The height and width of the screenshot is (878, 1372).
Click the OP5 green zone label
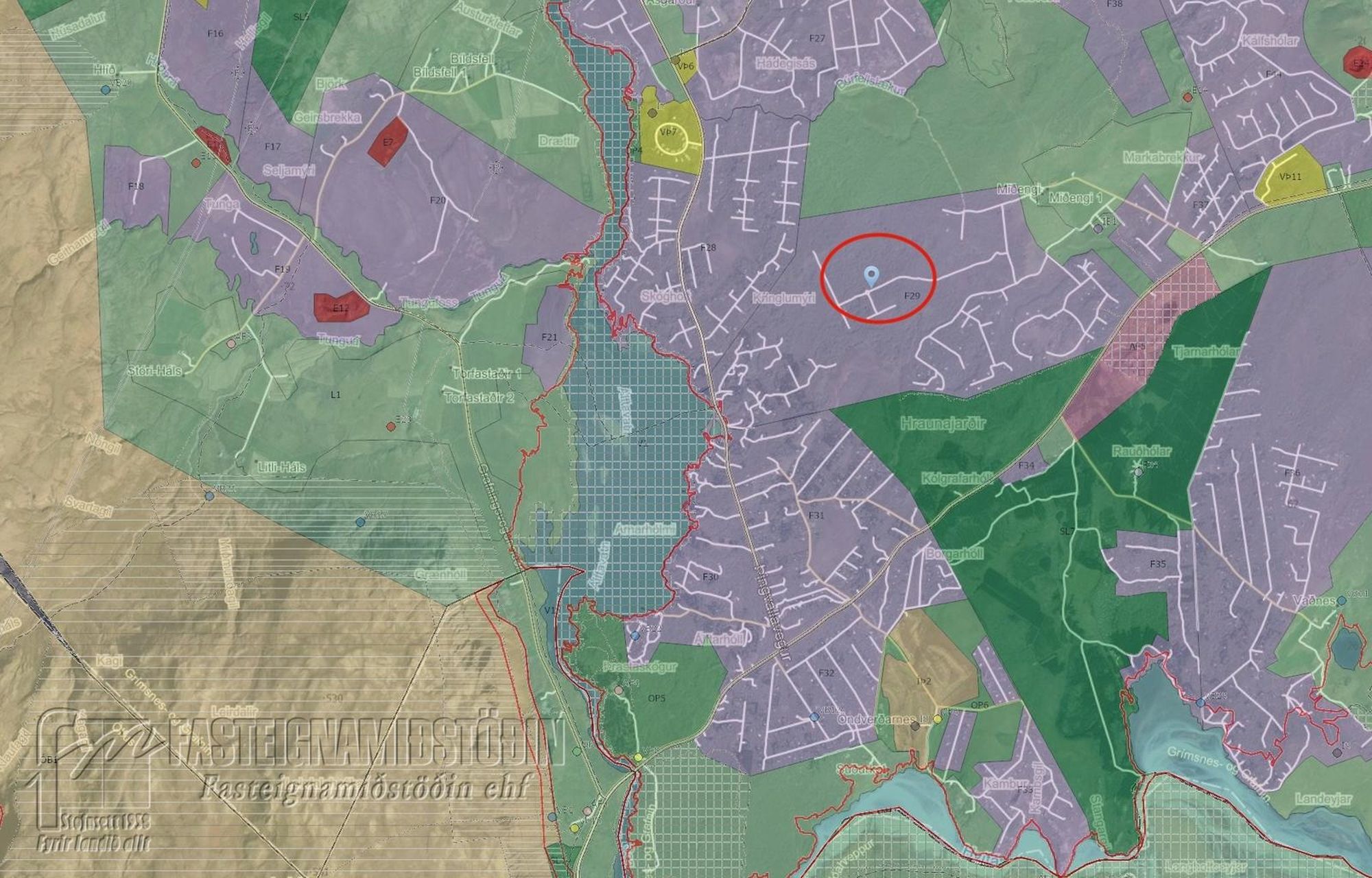(x=657, y=698)
